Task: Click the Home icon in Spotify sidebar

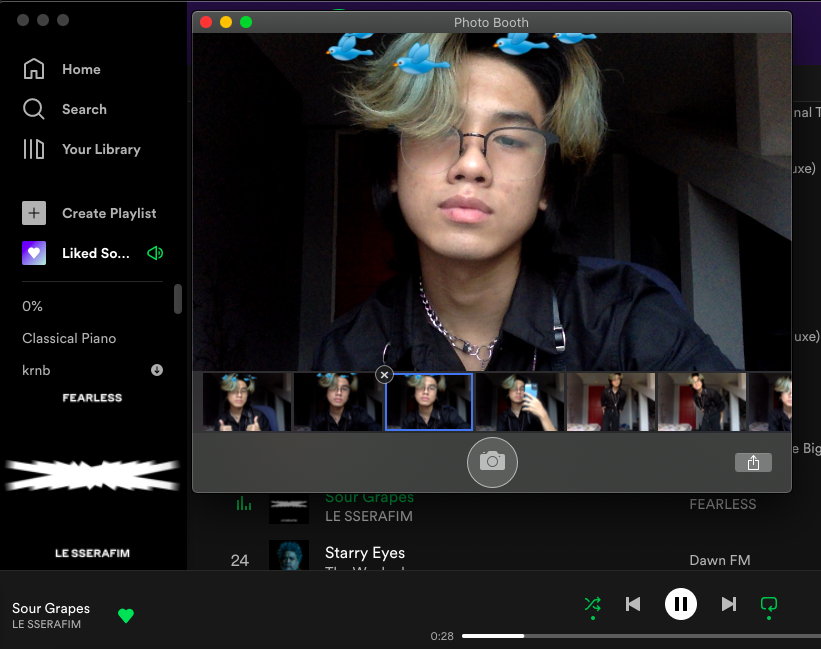Action: pos(34,69)
